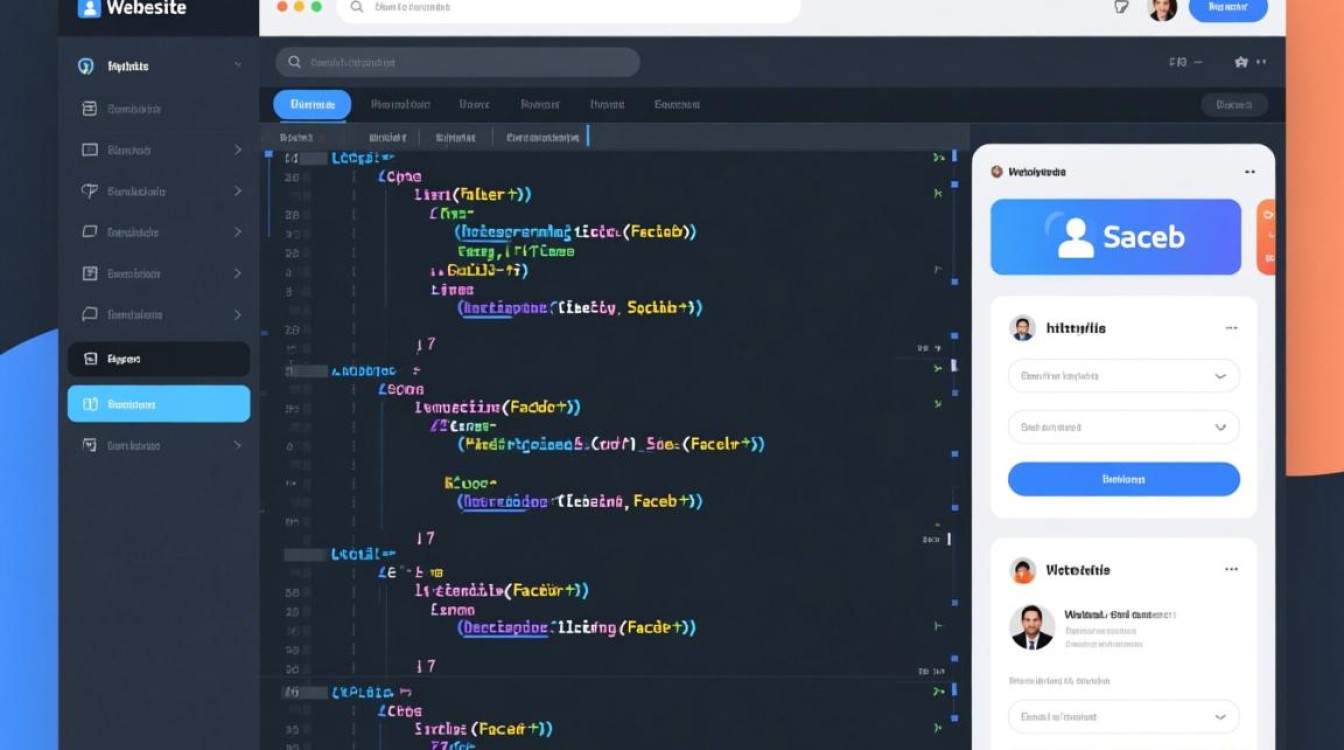Open the second dropdown in the hihtnfiis card
This screenshot has height=750, width=1344.
point(1124,427)
